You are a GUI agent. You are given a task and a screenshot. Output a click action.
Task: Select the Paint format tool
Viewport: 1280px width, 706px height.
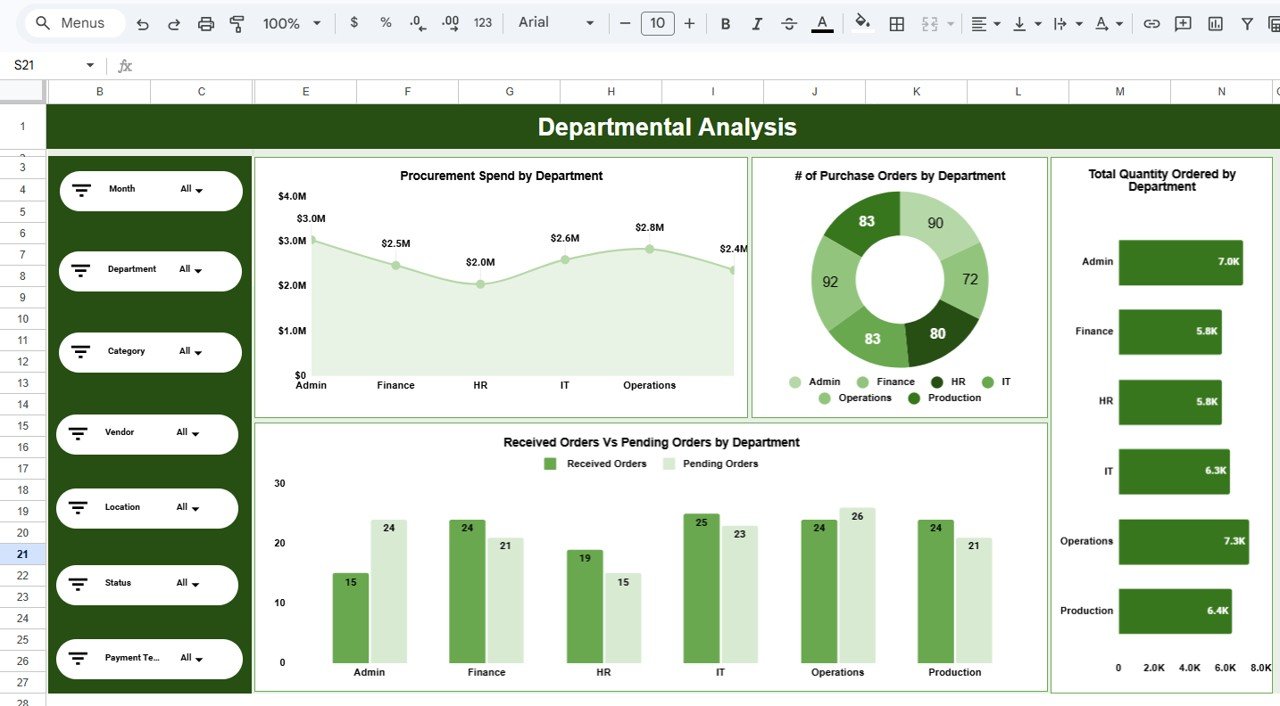pos(236,22)
